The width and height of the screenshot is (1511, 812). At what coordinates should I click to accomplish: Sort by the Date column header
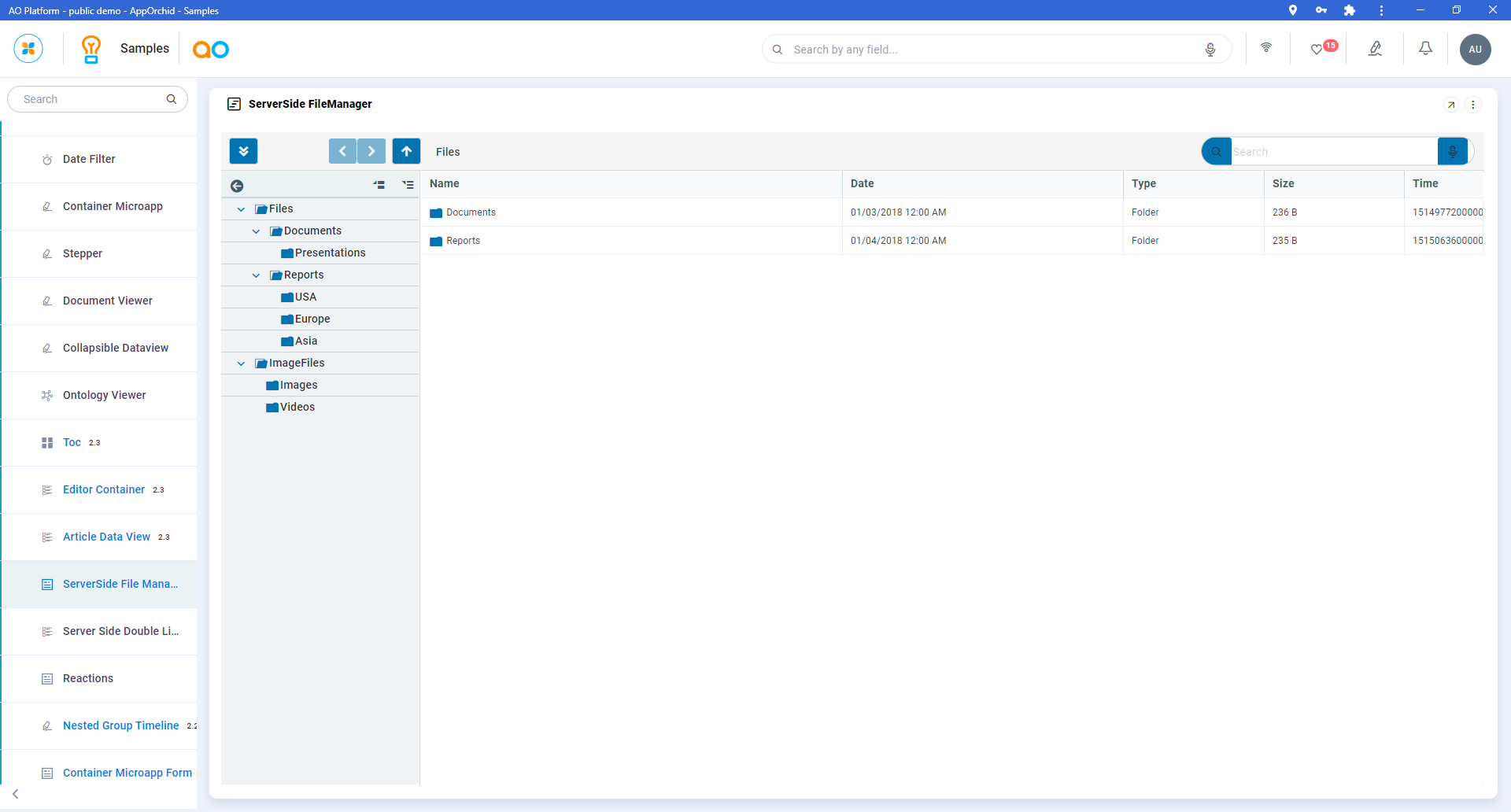point(862,183)
